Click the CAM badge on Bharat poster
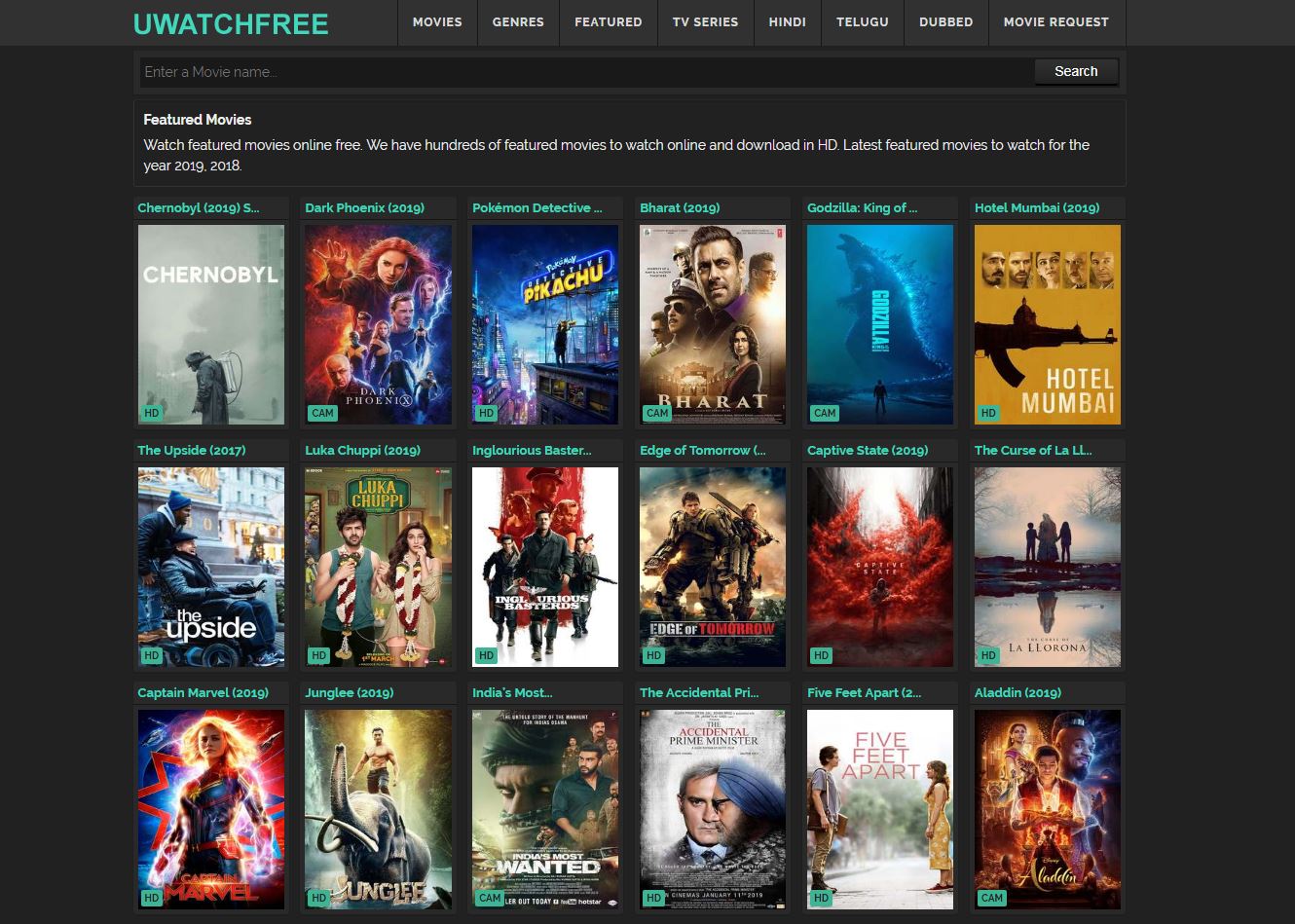The image size is (1295, 924). point(657,413)
